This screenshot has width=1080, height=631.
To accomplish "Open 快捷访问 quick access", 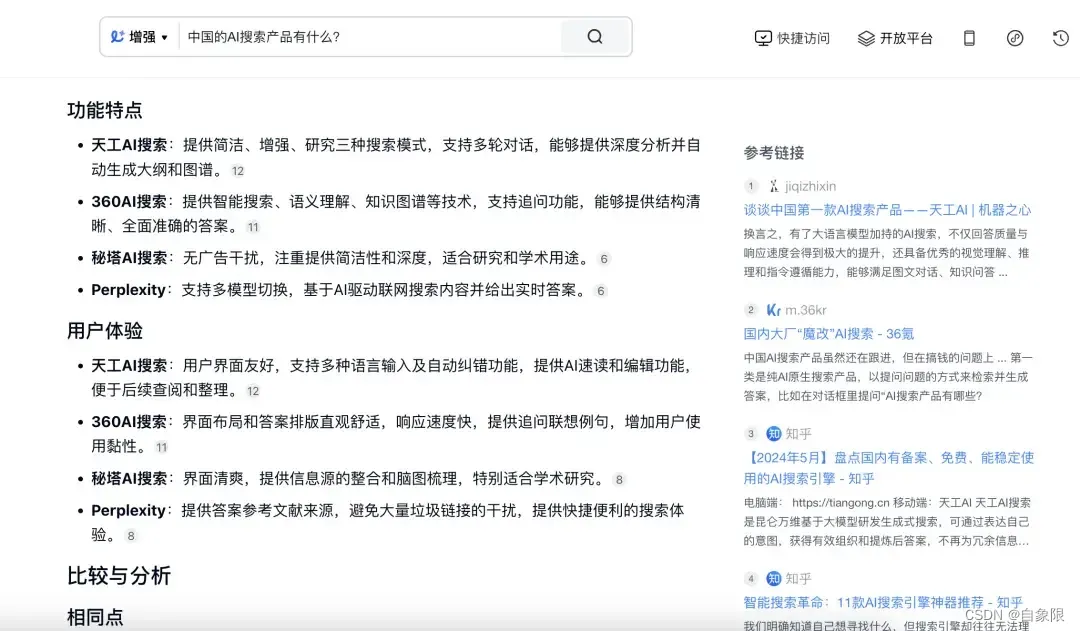I will (792, 38).
